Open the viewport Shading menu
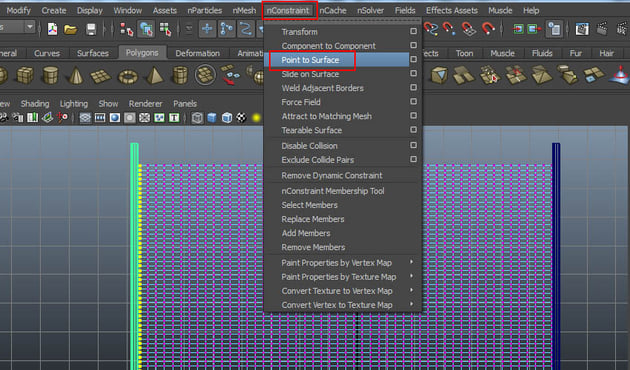630x370 pixels. pos(35,104)
